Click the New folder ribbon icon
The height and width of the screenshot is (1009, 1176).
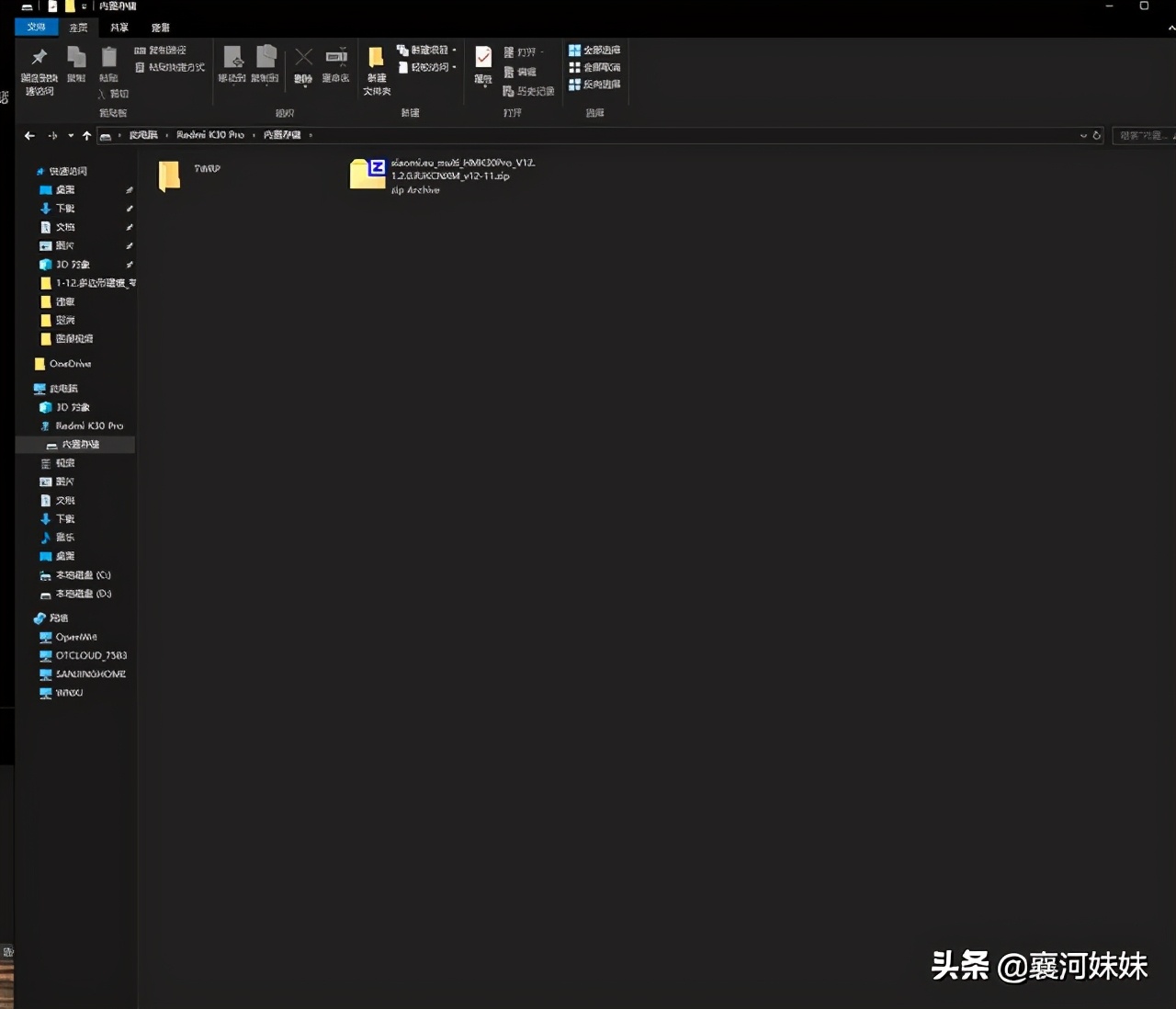click(x=376, y=60)
